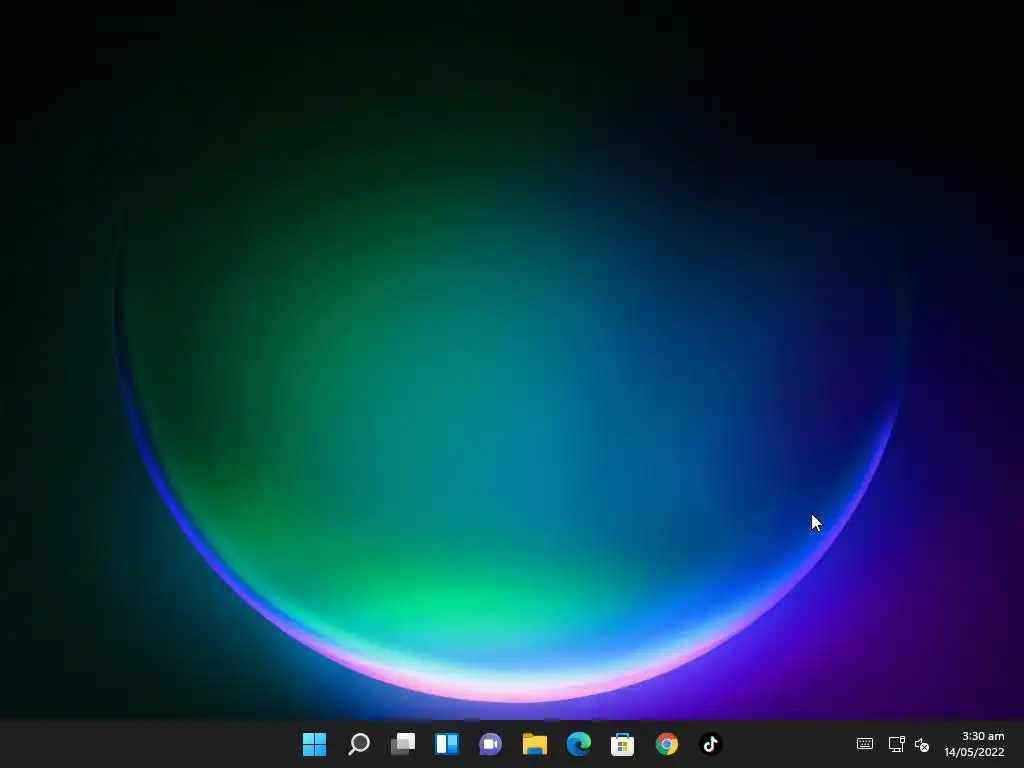Launch Microsoft Edge browser
Screen dimensions: 1024x768
pyautogui.click(x=579, y=744)
